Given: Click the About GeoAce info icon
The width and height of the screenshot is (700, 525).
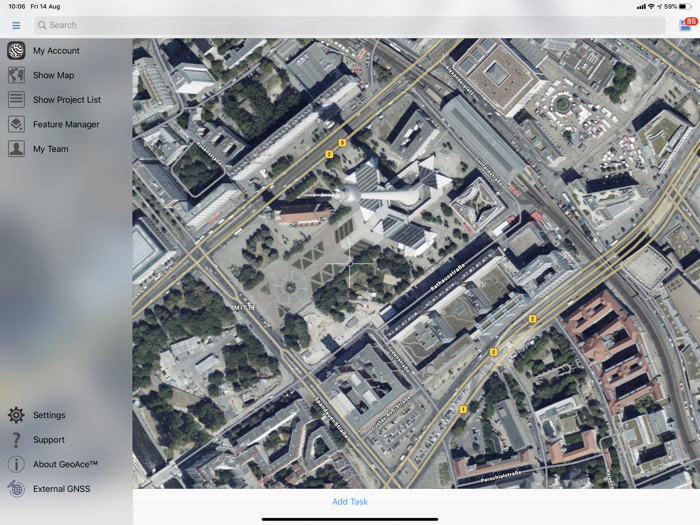Looking at the screenshot, I should coord(16,464).
